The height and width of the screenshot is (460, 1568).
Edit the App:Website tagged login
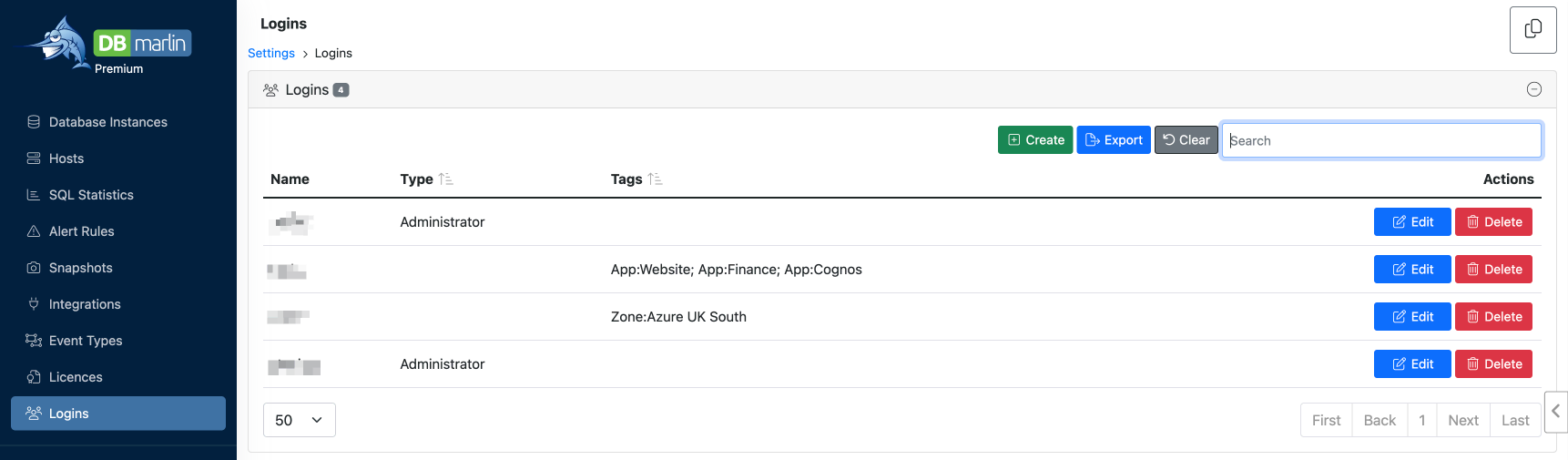(1412, 270)
